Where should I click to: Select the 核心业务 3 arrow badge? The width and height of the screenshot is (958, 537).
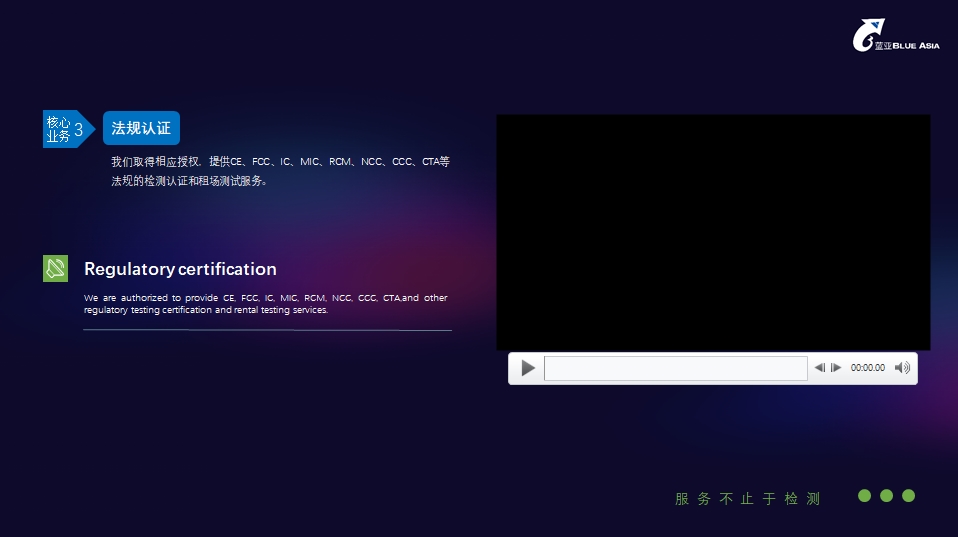67,129
